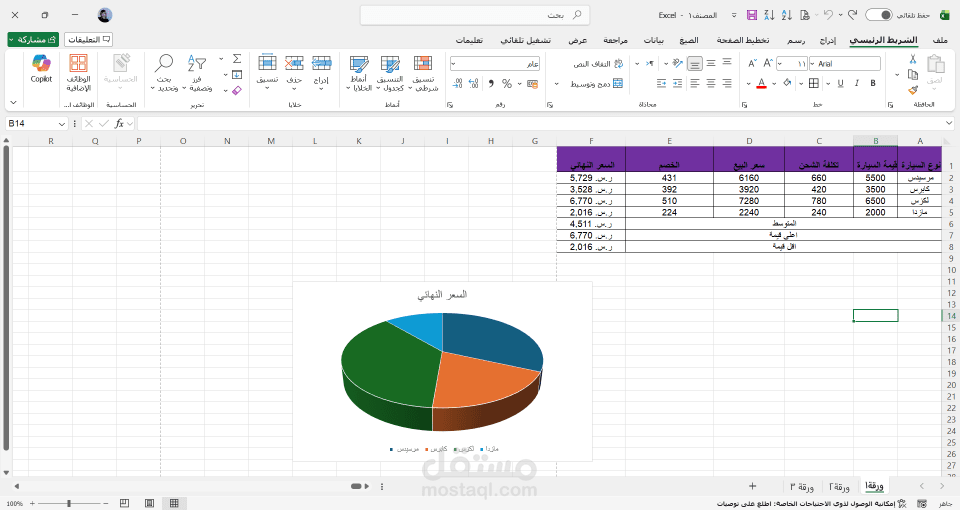Switch to the Insert (إدراج) tab
This screenshot has width=960, height=510.
[828, 40]
